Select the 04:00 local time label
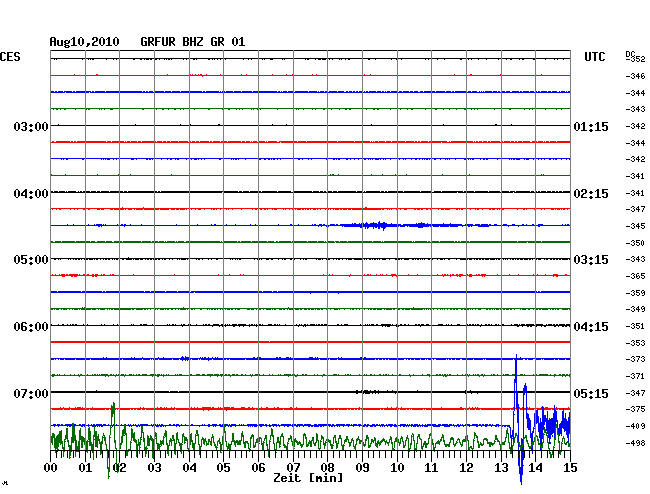650x494 pixels. point(31,194)
